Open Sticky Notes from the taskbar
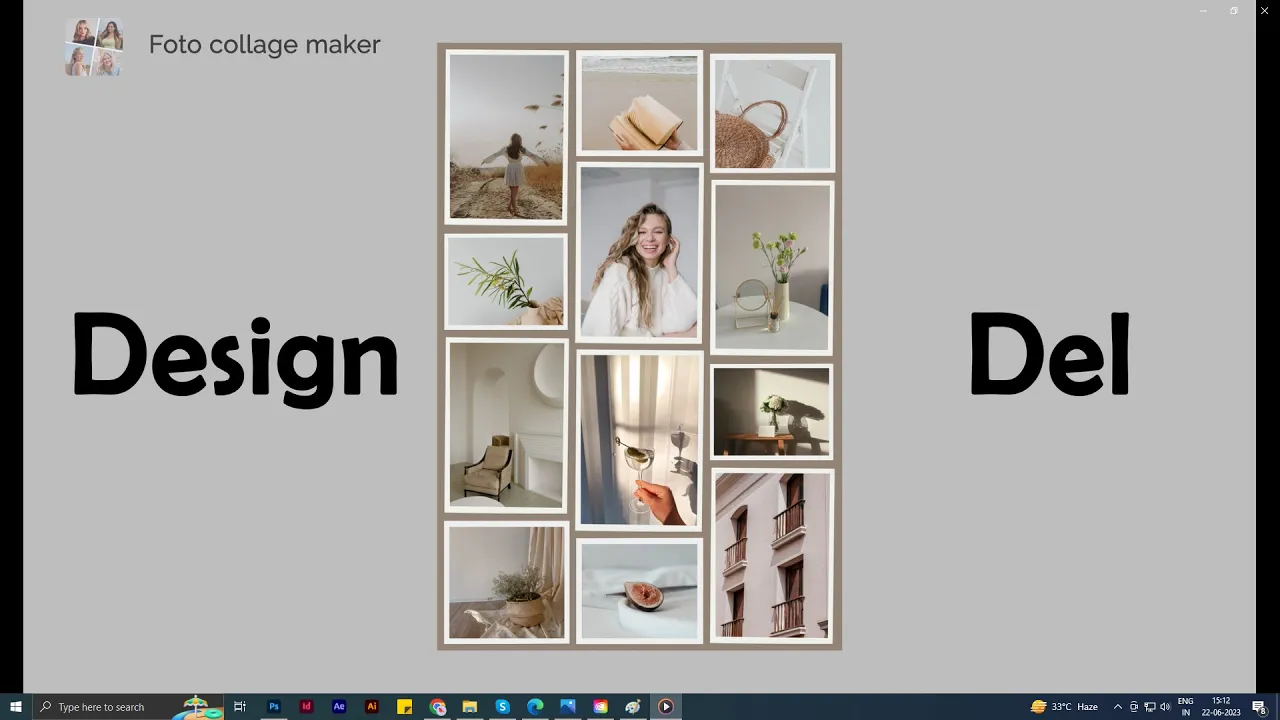This screenshot has height=720, width=1280. click(404, 706)
